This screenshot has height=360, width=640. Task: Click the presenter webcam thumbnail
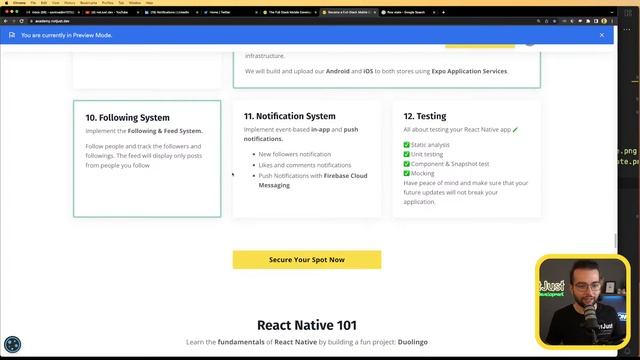tap(583, 302)
